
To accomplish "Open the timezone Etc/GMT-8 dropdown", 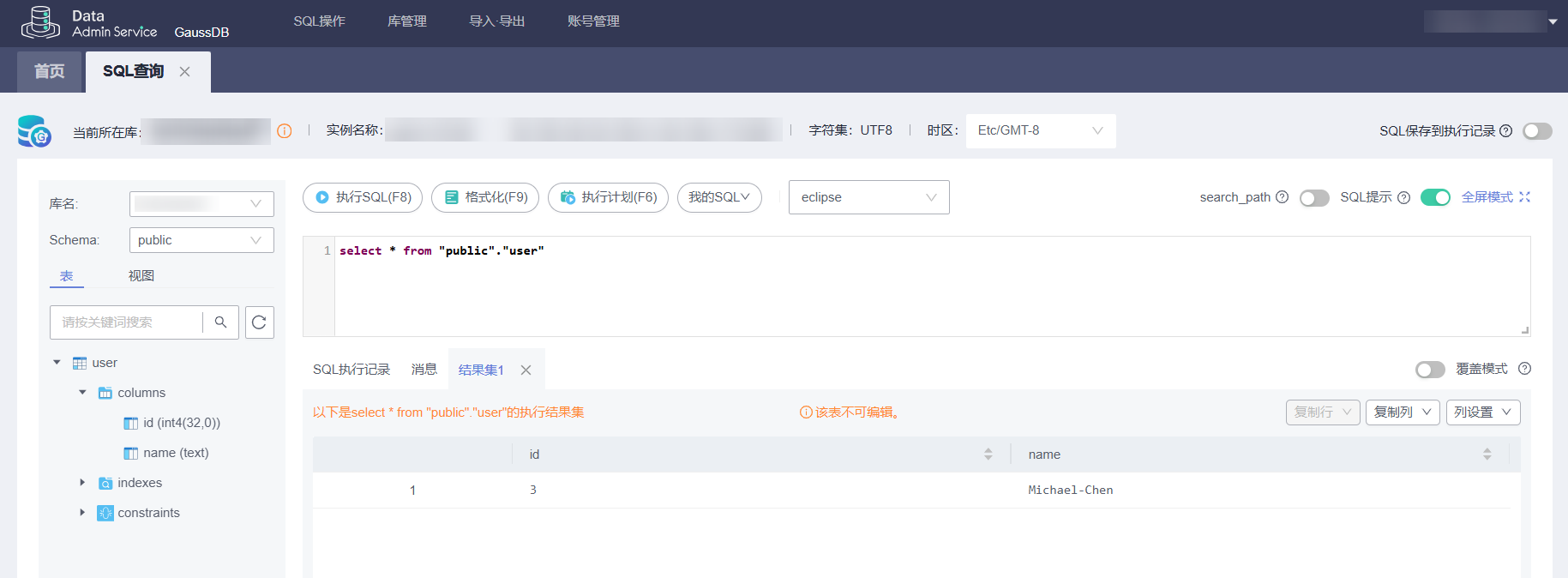I will click(x=1041, y=131).
